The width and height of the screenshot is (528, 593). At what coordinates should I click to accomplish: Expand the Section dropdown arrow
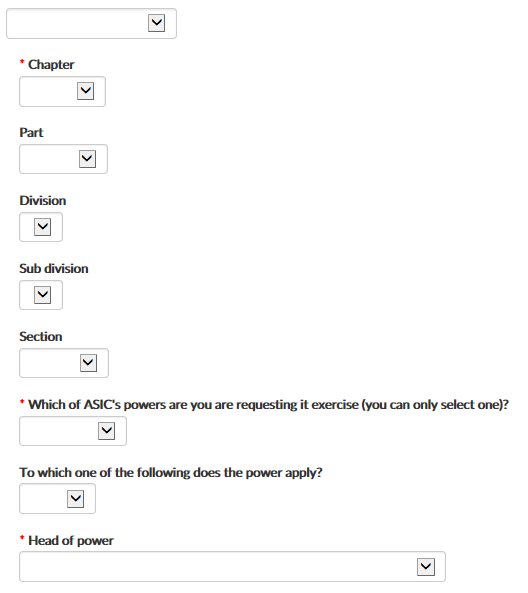point(89,363)
